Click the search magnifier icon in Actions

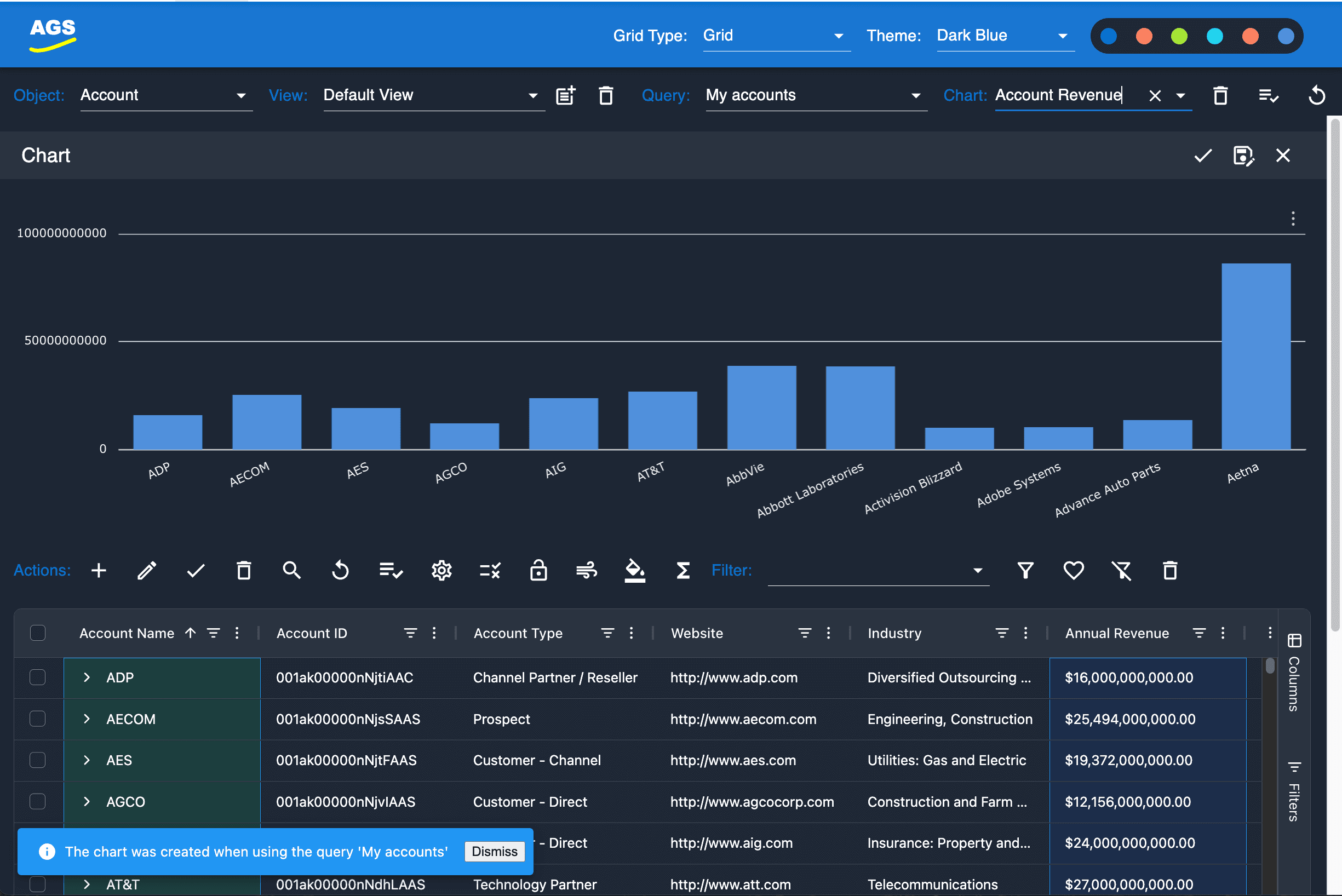(291, 570)
